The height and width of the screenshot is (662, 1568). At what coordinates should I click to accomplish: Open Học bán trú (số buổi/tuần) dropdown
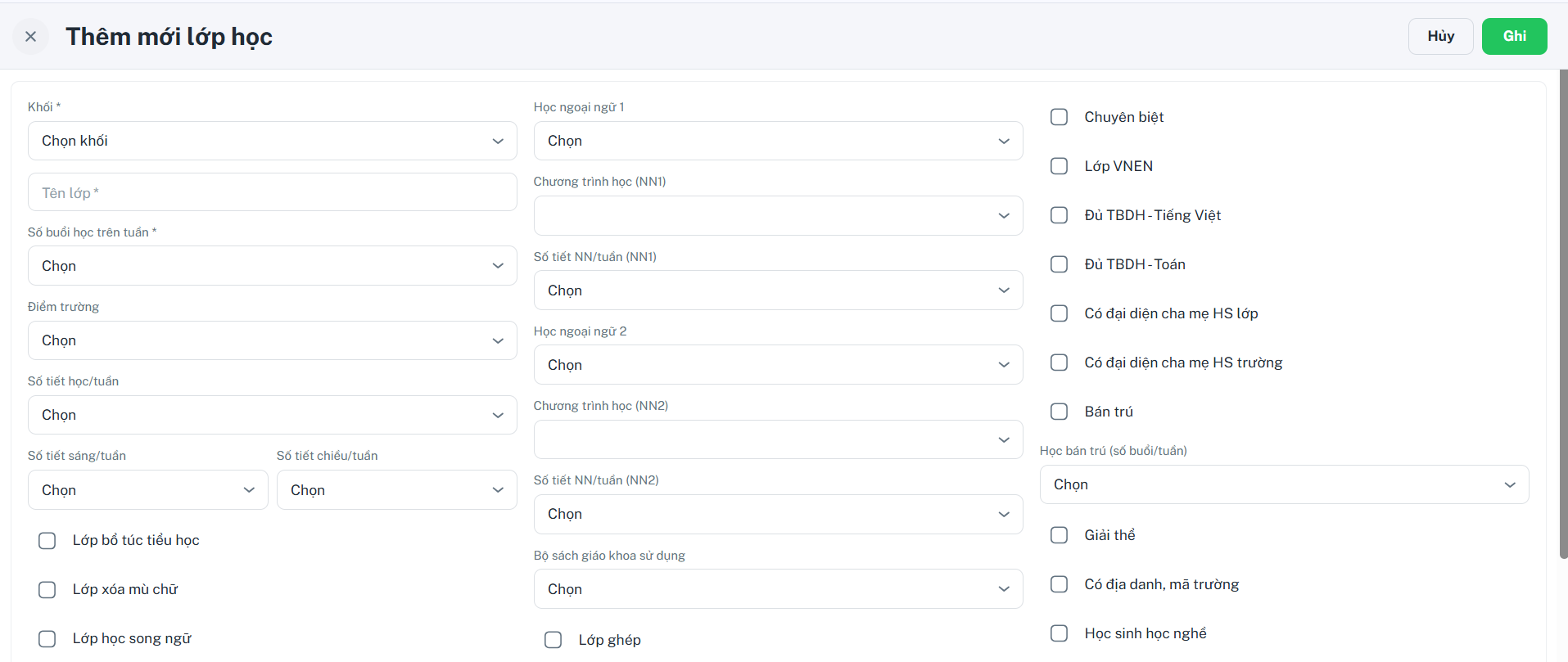(1284, 484)
